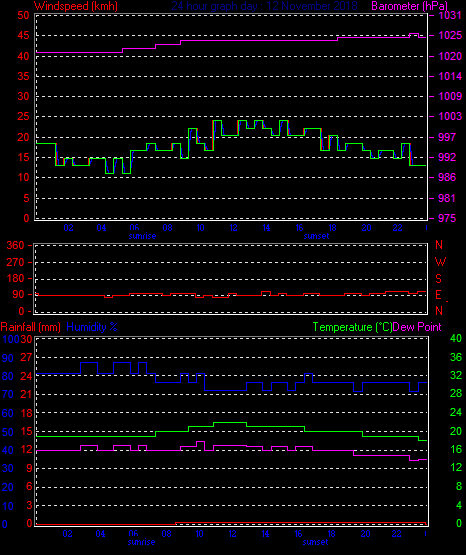
Task: Select the 24 hour graph date title
Action: [x=264, y=6]
